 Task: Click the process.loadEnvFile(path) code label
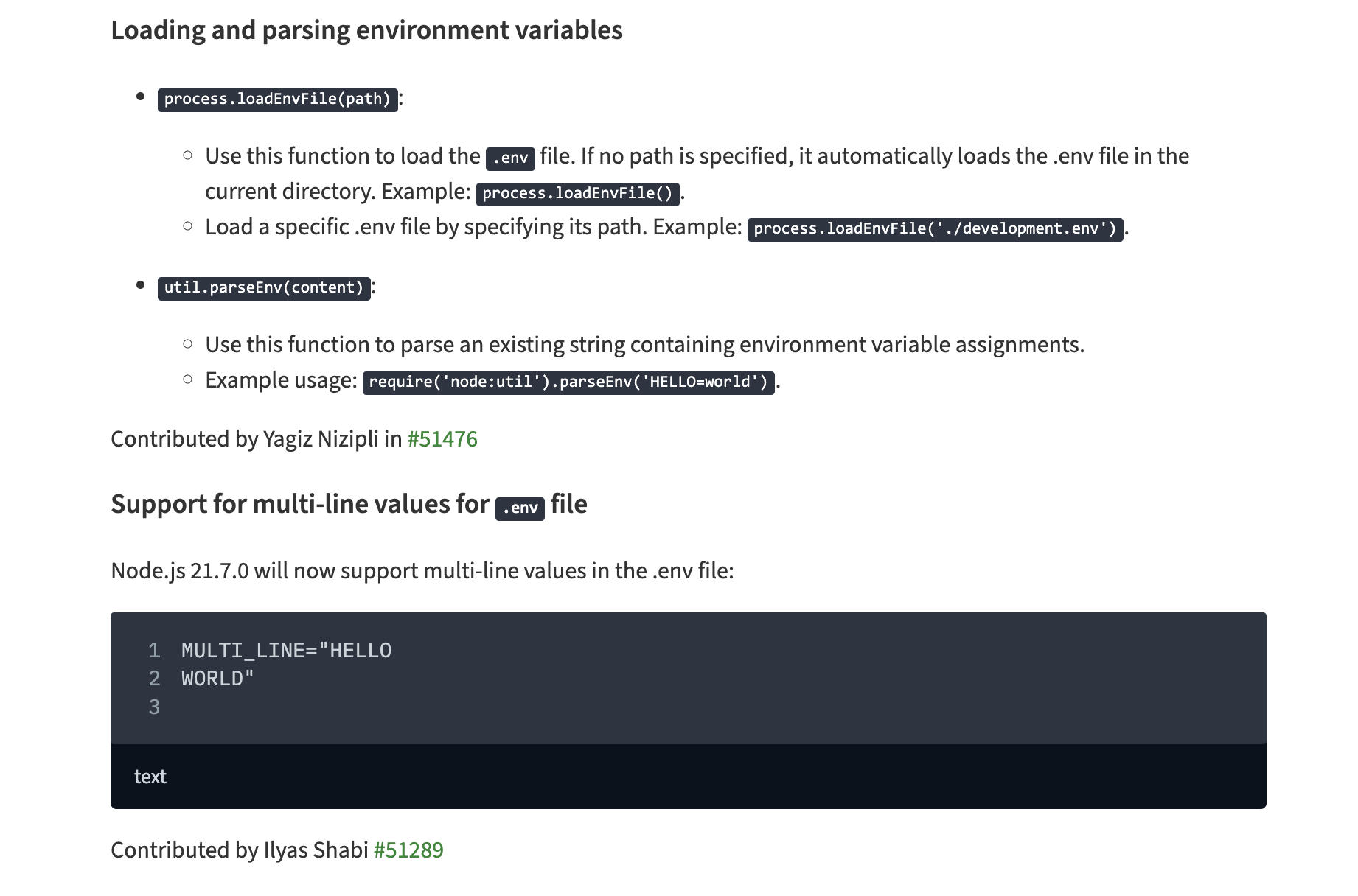tap(277, 99)
